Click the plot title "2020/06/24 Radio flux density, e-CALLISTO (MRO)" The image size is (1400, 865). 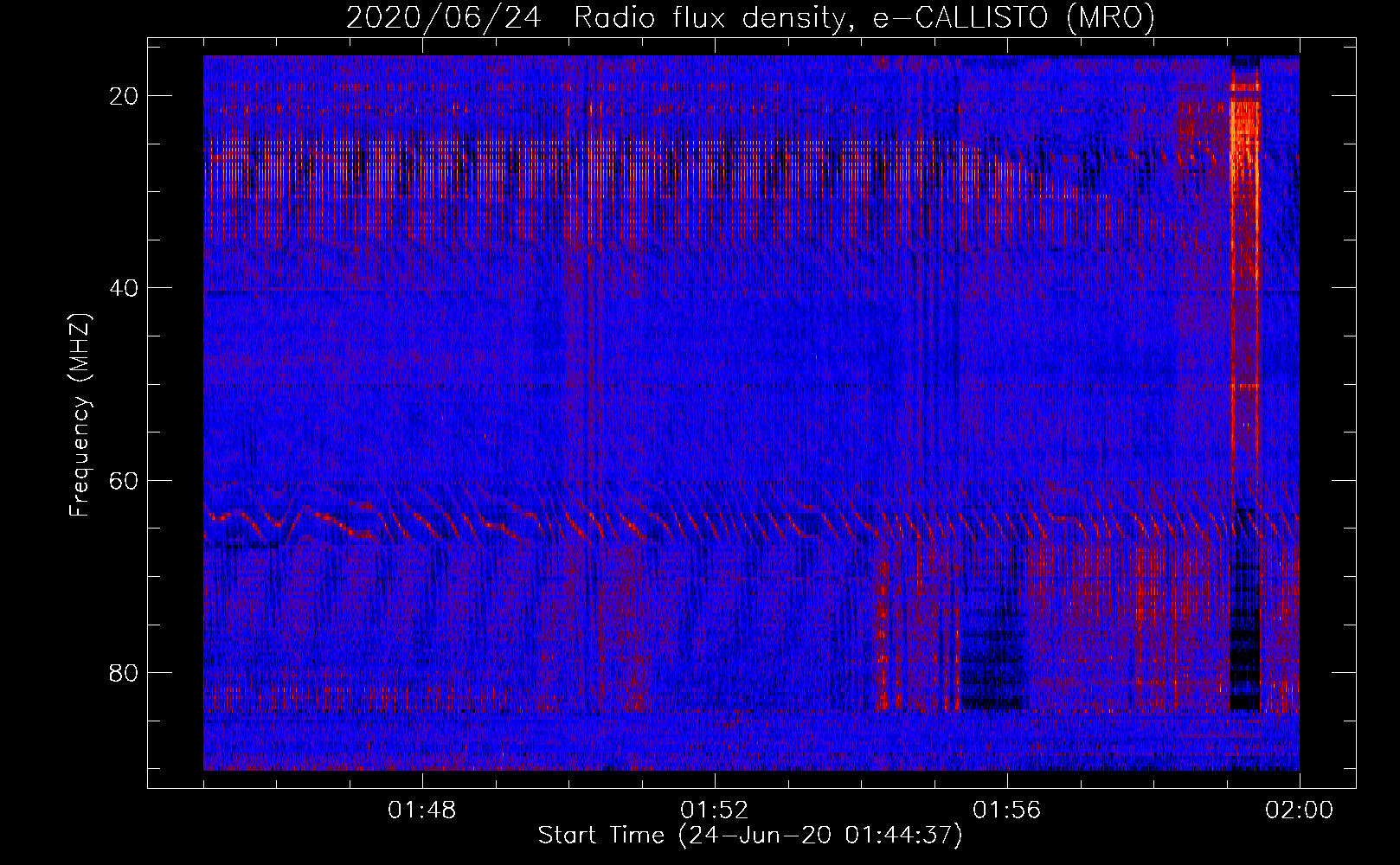click(x=750, y=17)
